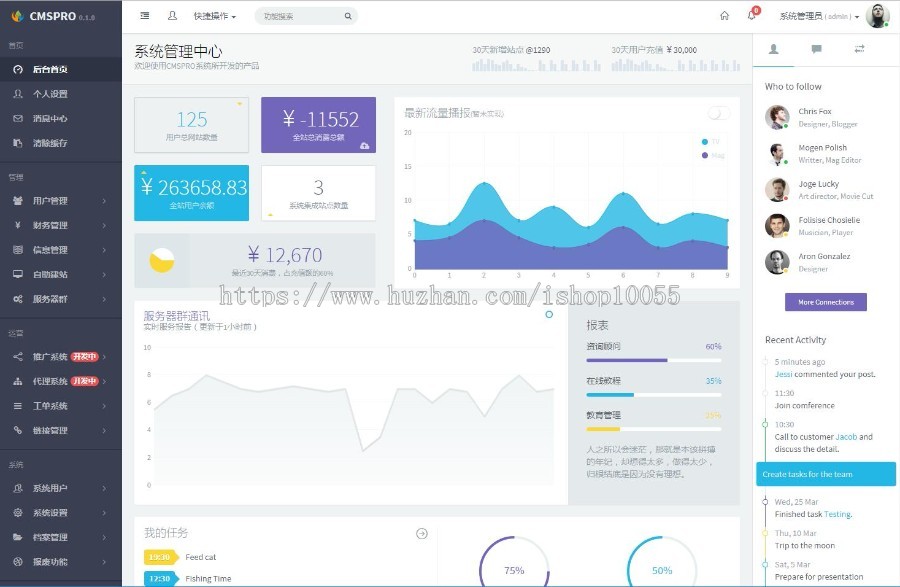Expand the 用户管理 sidebar menu
Viewport: 900px width, 587px height.
[x=60, y=201]
